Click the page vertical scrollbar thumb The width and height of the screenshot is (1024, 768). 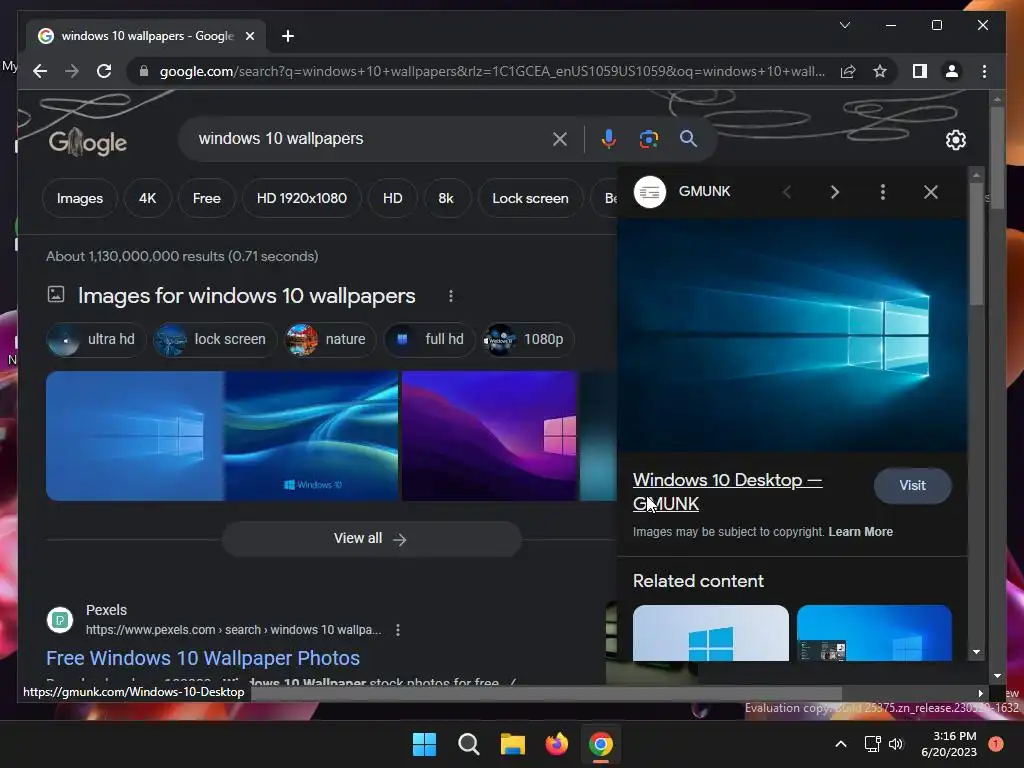(997, 157)
